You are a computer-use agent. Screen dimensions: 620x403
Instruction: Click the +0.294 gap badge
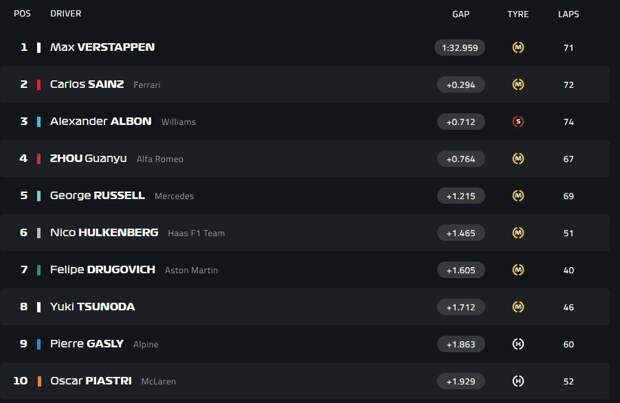coord(461,85)
